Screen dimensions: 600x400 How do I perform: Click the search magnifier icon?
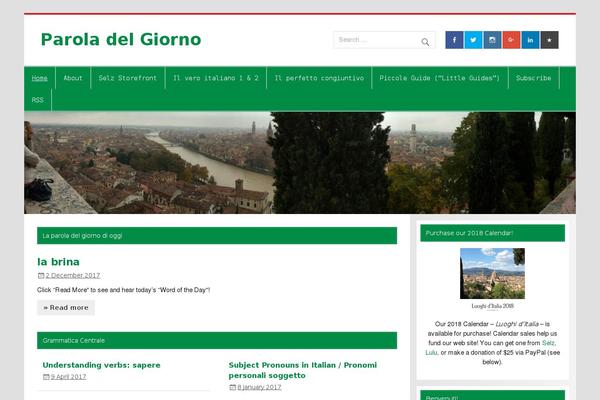[x=425, y=42]
